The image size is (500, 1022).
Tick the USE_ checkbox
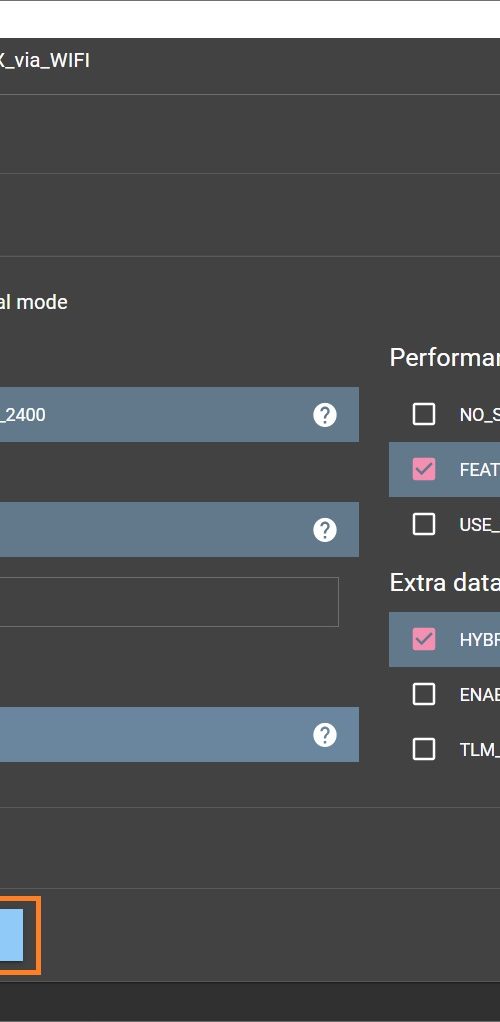[424, 524]
